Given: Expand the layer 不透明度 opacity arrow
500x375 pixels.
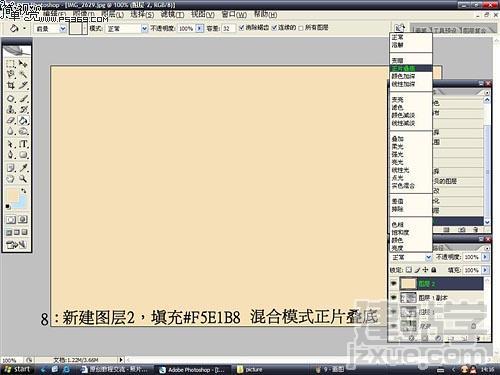Looking at the screenshot, I should pyautogui.click(x=485, y=257).
